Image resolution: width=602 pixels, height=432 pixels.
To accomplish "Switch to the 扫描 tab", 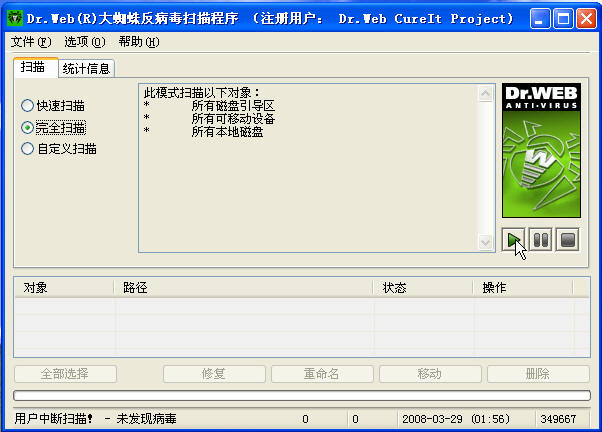I will pyautogui.click(x=35, y=68).
